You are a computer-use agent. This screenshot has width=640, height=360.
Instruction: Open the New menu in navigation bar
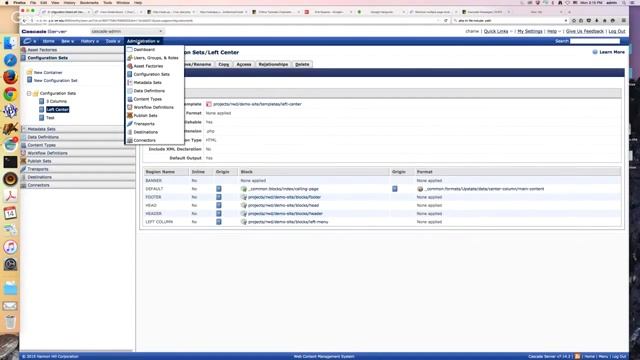pos(67,41)
